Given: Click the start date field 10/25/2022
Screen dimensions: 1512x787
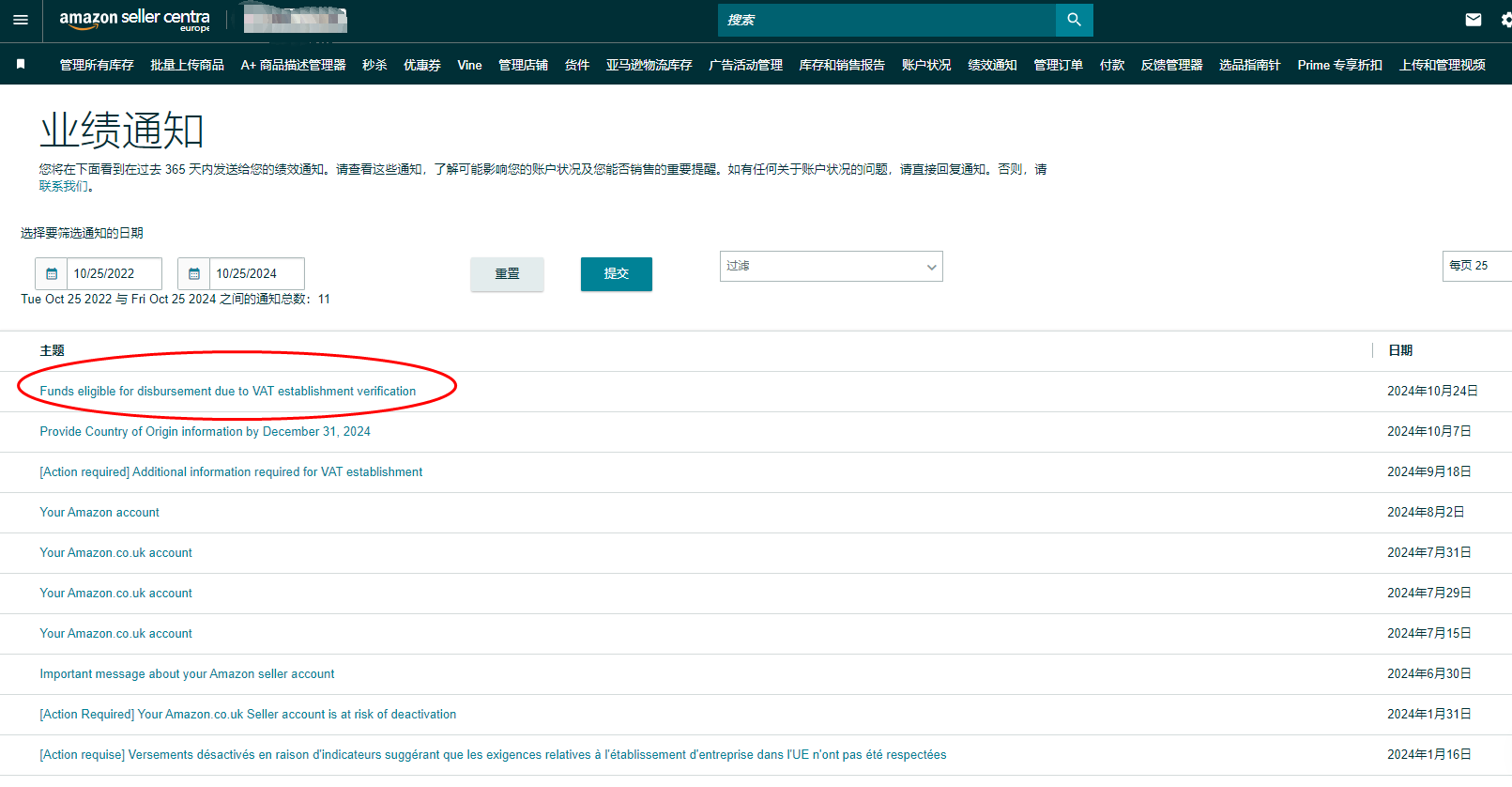Looking at the screenshot, I should [113, 273].
